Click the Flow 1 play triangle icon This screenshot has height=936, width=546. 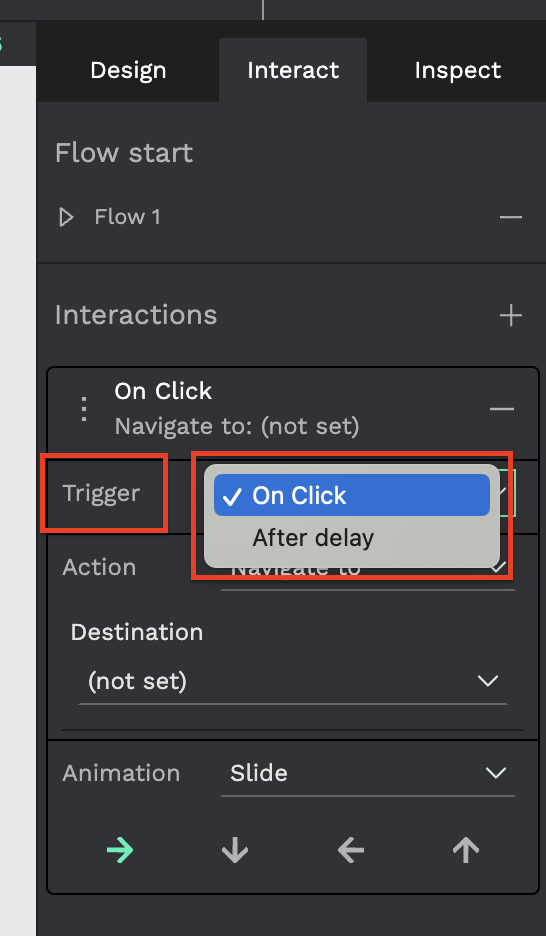[66, 217]
